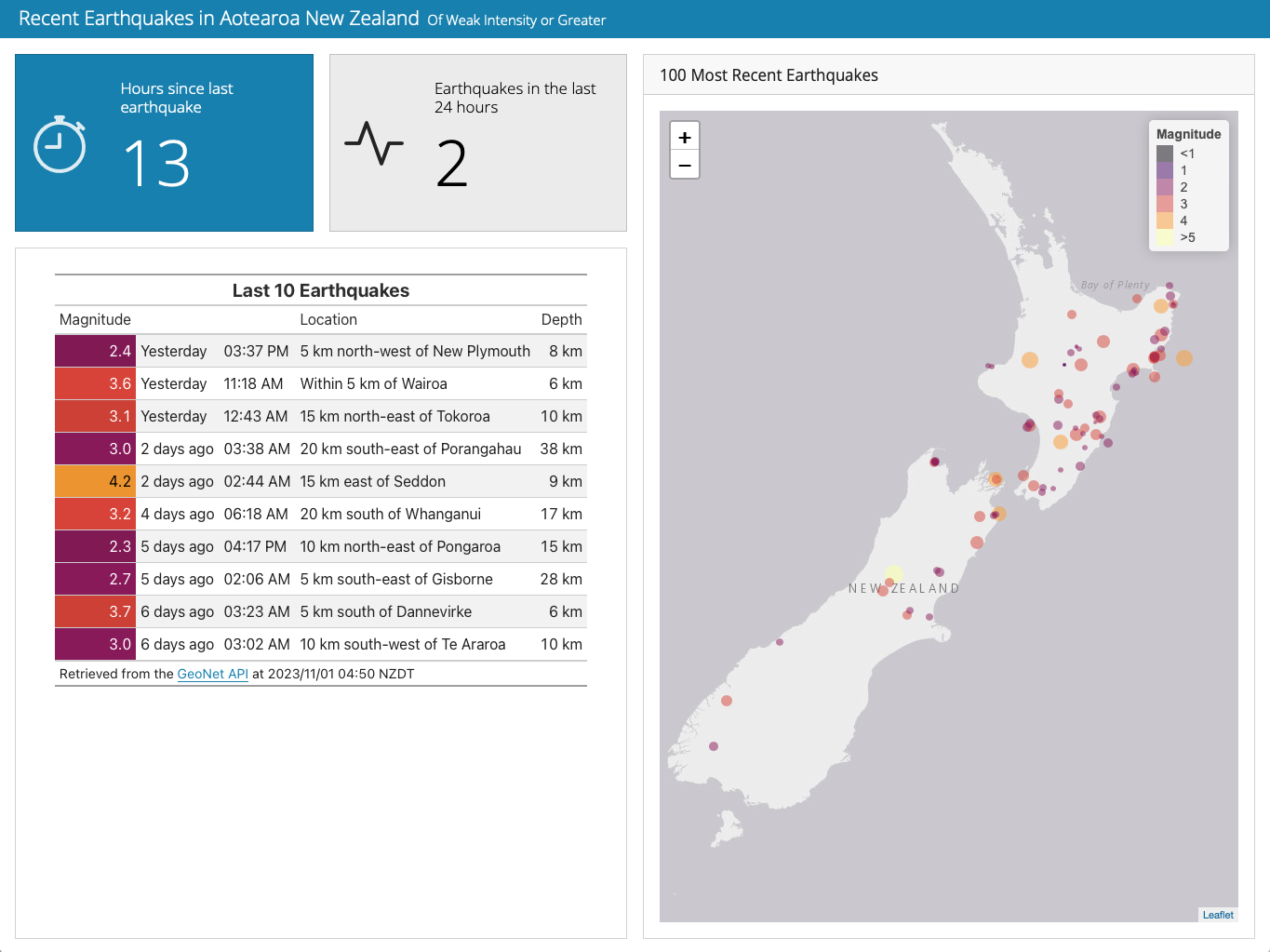
Task: Open the GeoNet API link
Action: click(212, 674)
